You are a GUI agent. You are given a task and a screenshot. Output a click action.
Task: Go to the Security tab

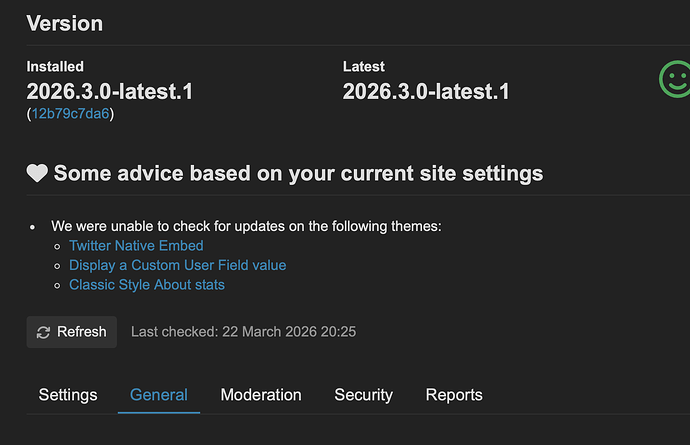[x=363, y=395]
